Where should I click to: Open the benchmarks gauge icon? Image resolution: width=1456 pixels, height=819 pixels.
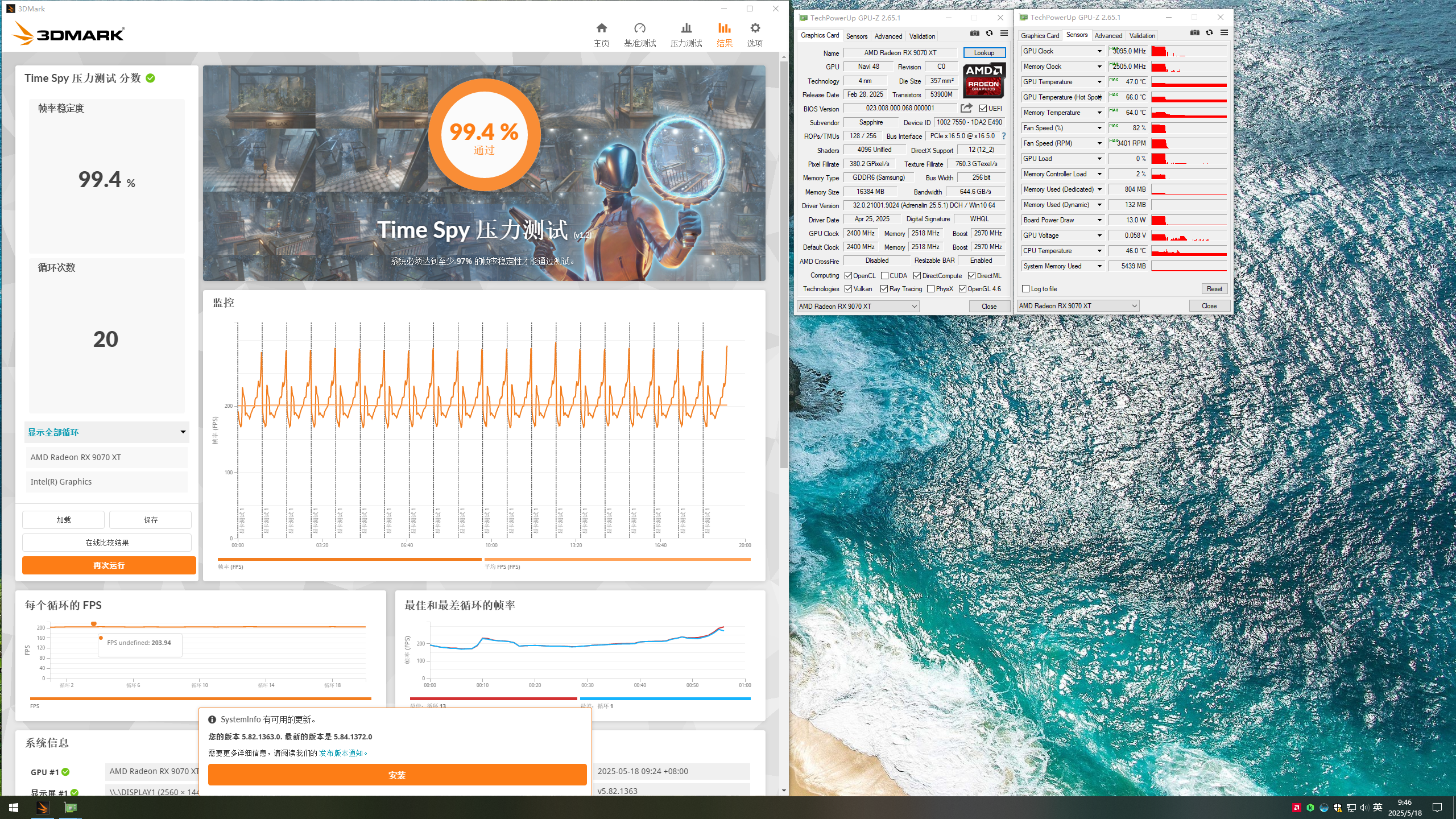click(640, 28)
